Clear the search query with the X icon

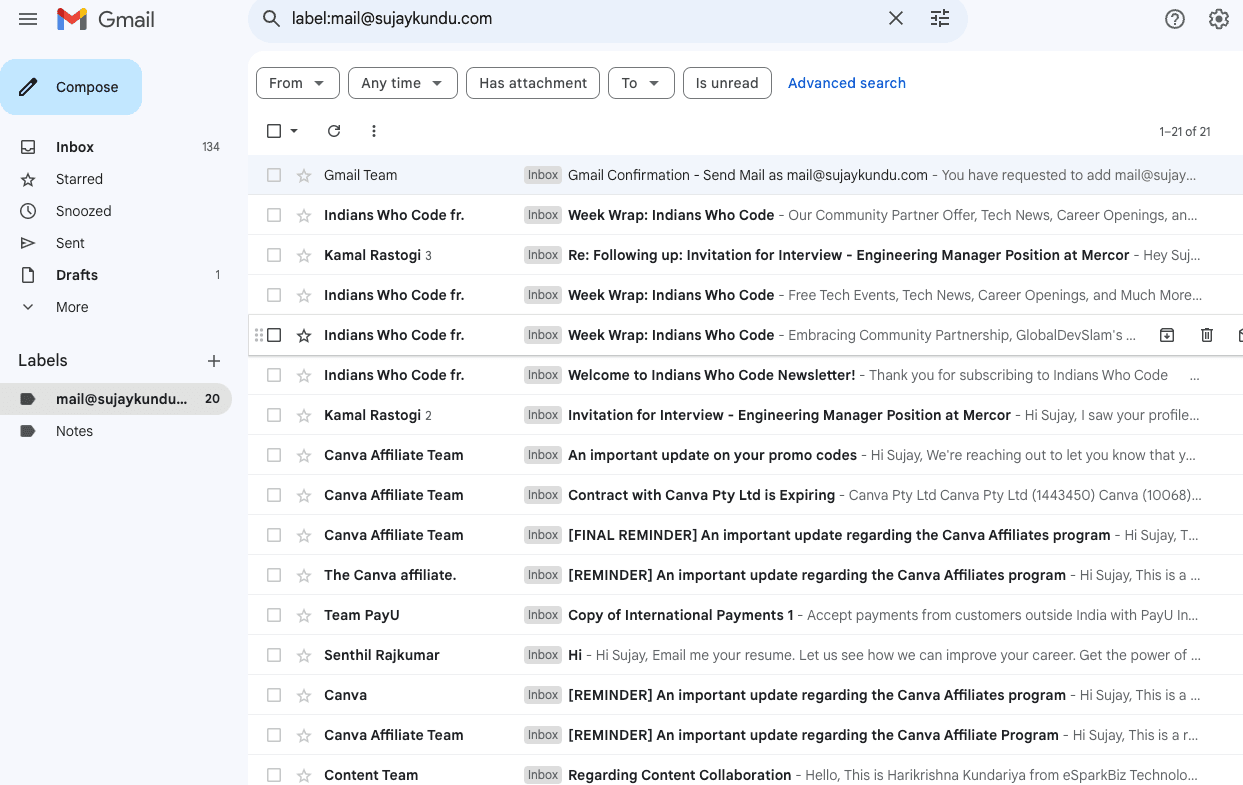[x=895, y=18]
